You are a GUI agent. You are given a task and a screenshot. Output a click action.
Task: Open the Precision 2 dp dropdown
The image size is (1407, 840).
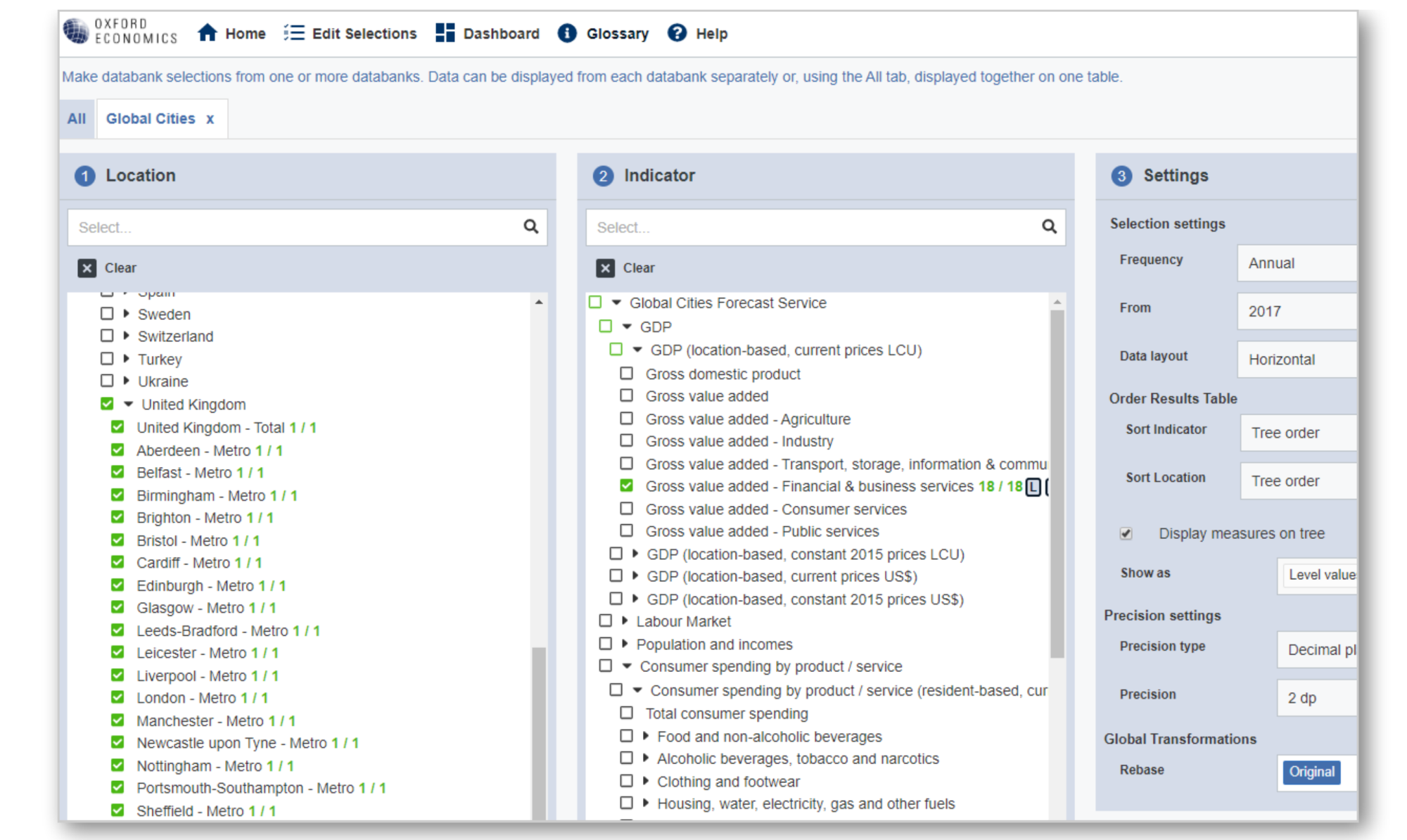pyautogui.click(x=1317, y=698)
